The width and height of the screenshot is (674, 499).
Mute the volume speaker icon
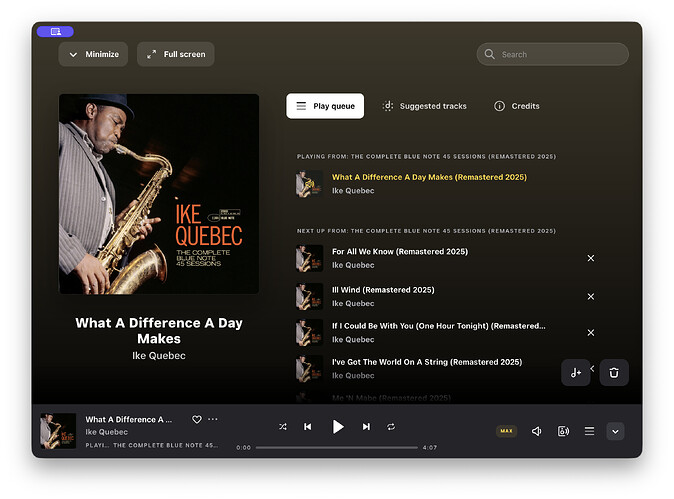pyautogui.click(x=536, y=431)
